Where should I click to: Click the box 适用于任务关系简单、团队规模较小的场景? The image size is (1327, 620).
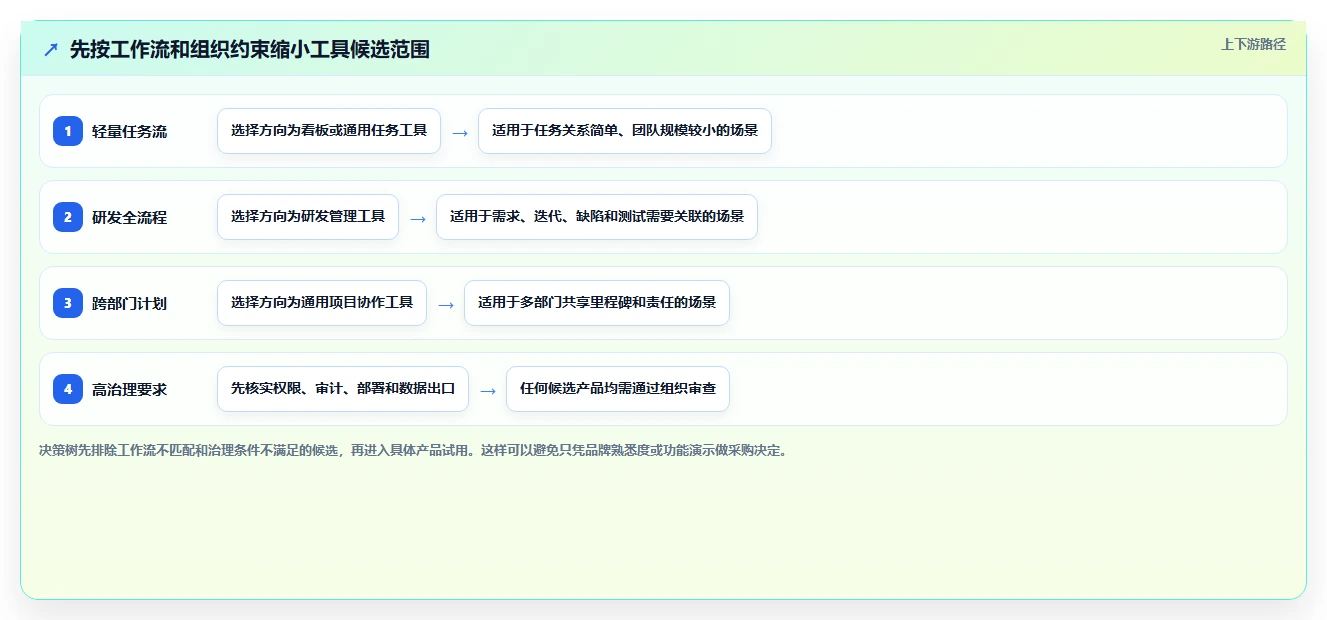[625, 131]
